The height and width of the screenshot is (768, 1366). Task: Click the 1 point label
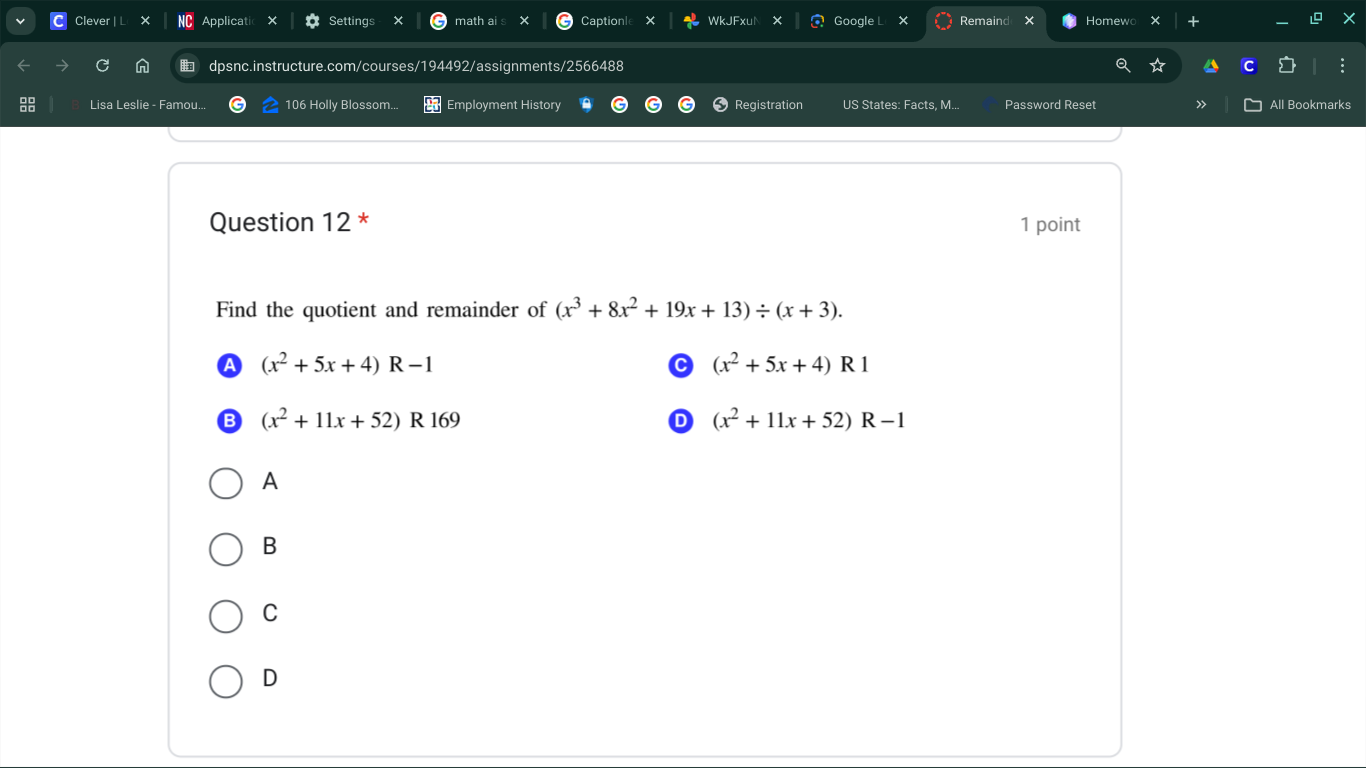point(1050,225)
